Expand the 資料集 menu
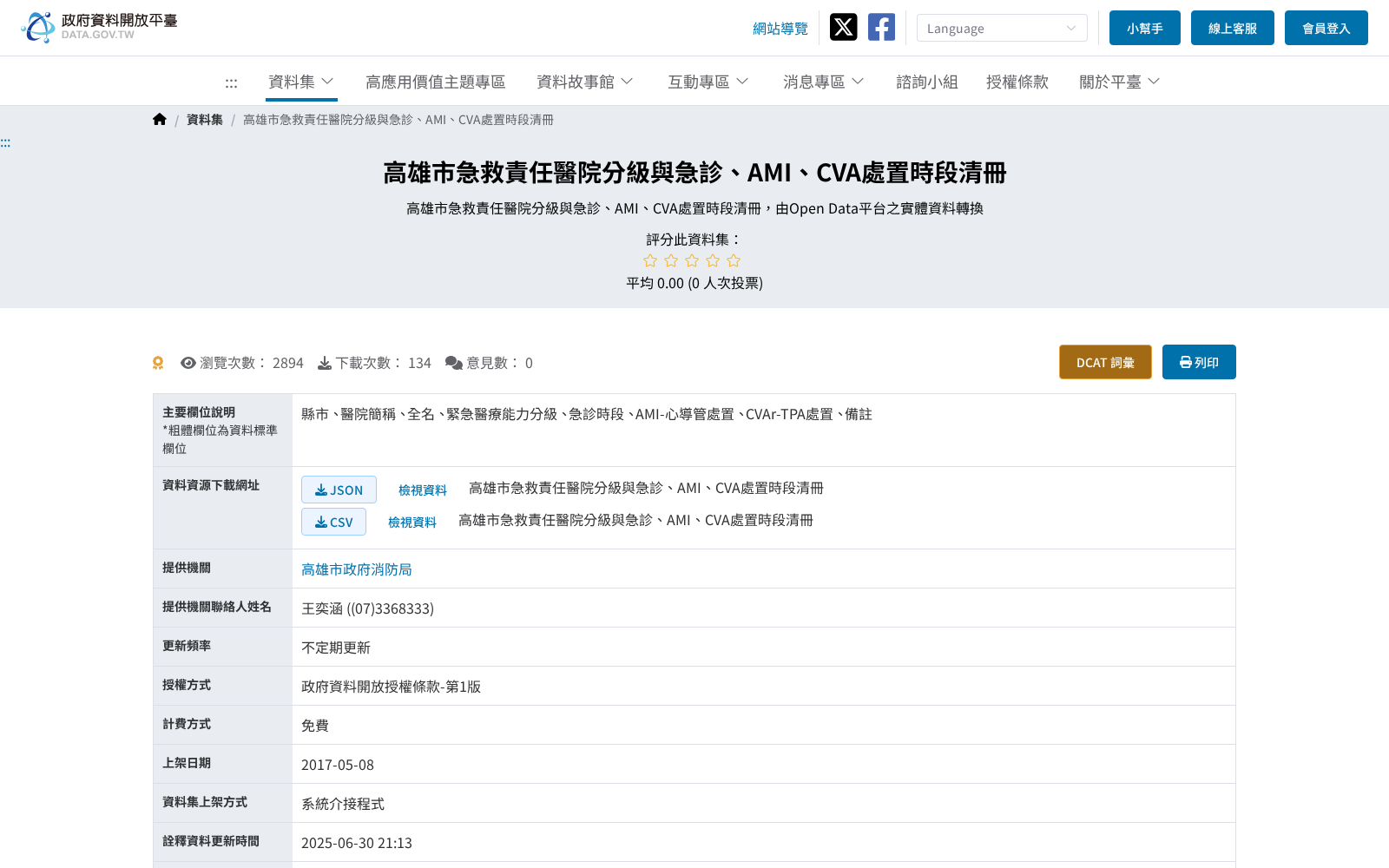Screen dimensions: 1389x868 pyautogui.click(x=301, y=82)
